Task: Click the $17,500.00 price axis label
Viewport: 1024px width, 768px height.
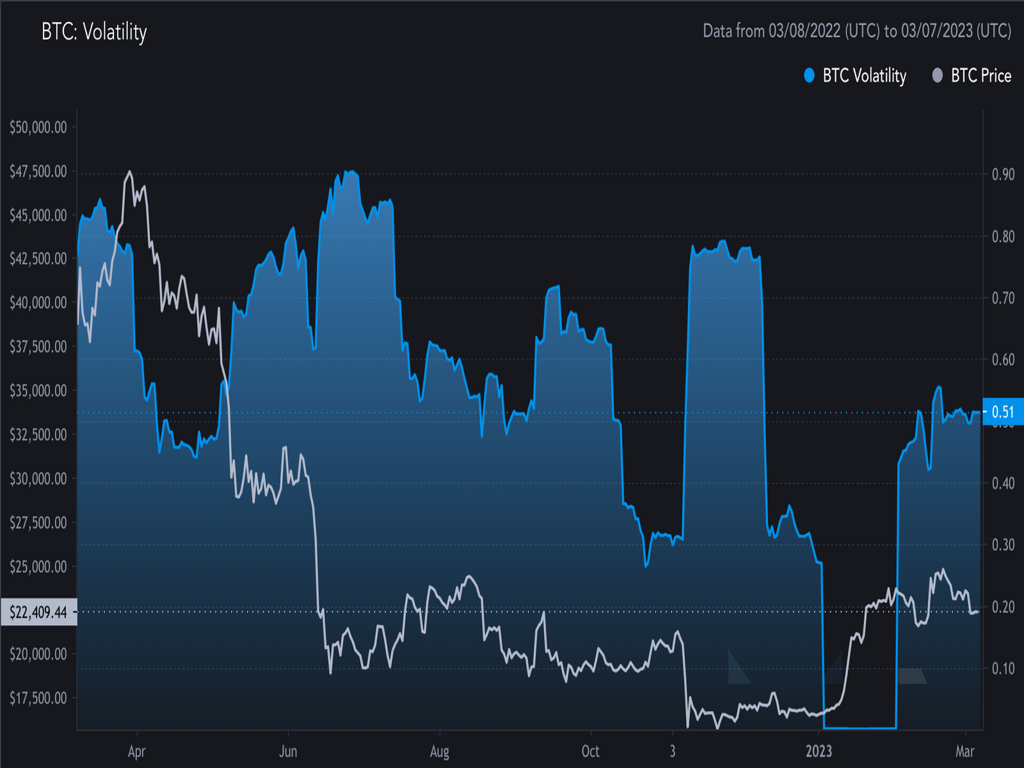Action: [38, 697]
